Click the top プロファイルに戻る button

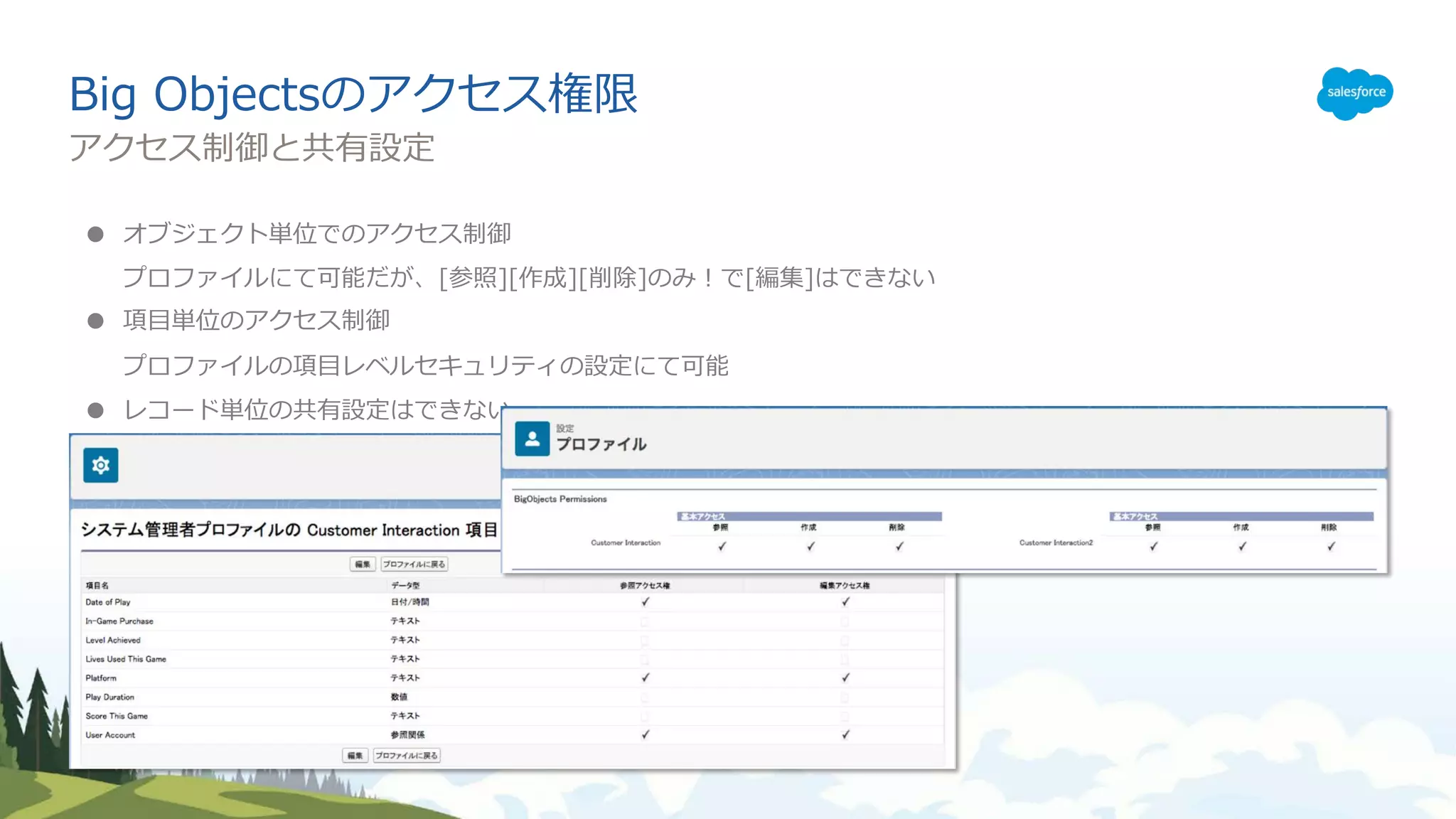414,564
